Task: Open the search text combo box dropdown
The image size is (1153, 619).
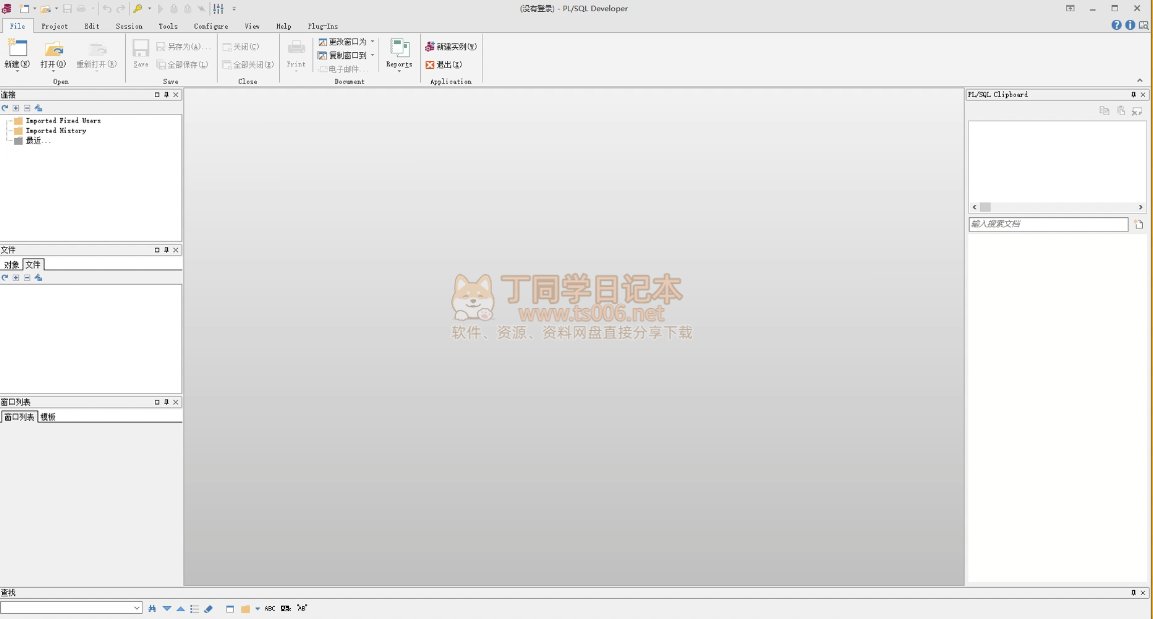Action: (x=137, y=608)
